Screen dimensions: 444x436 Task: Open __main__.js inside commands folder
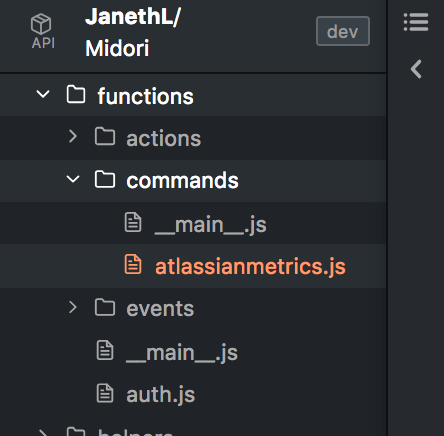[x=211, y=224]
